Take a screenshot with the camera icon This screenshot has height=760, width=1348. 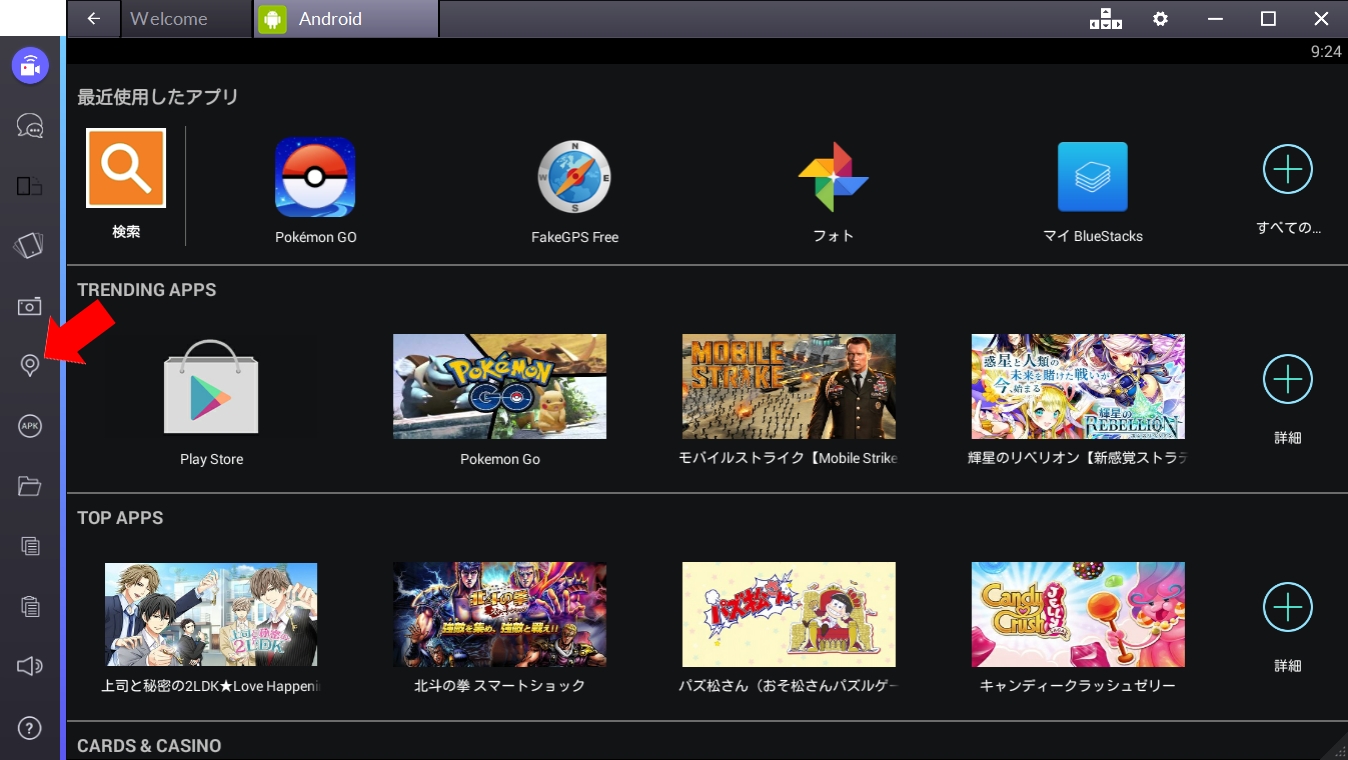pos(30,306)
